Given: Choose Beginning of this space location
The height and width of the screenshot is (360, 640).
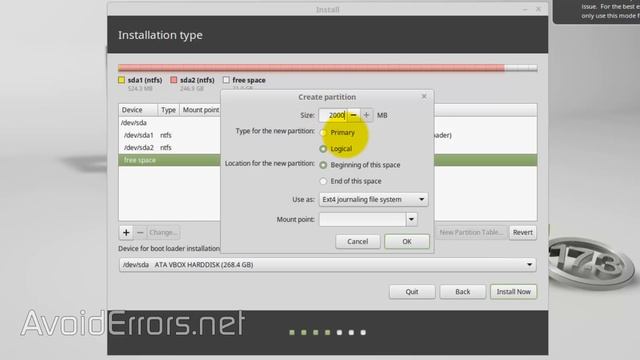Looking at the screenshot, I should [x=323, y=165].
